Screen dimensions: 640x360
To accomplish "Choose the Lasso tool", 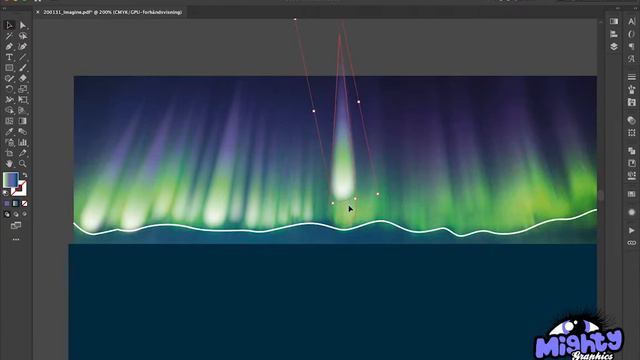I will [x=23, y=36].
